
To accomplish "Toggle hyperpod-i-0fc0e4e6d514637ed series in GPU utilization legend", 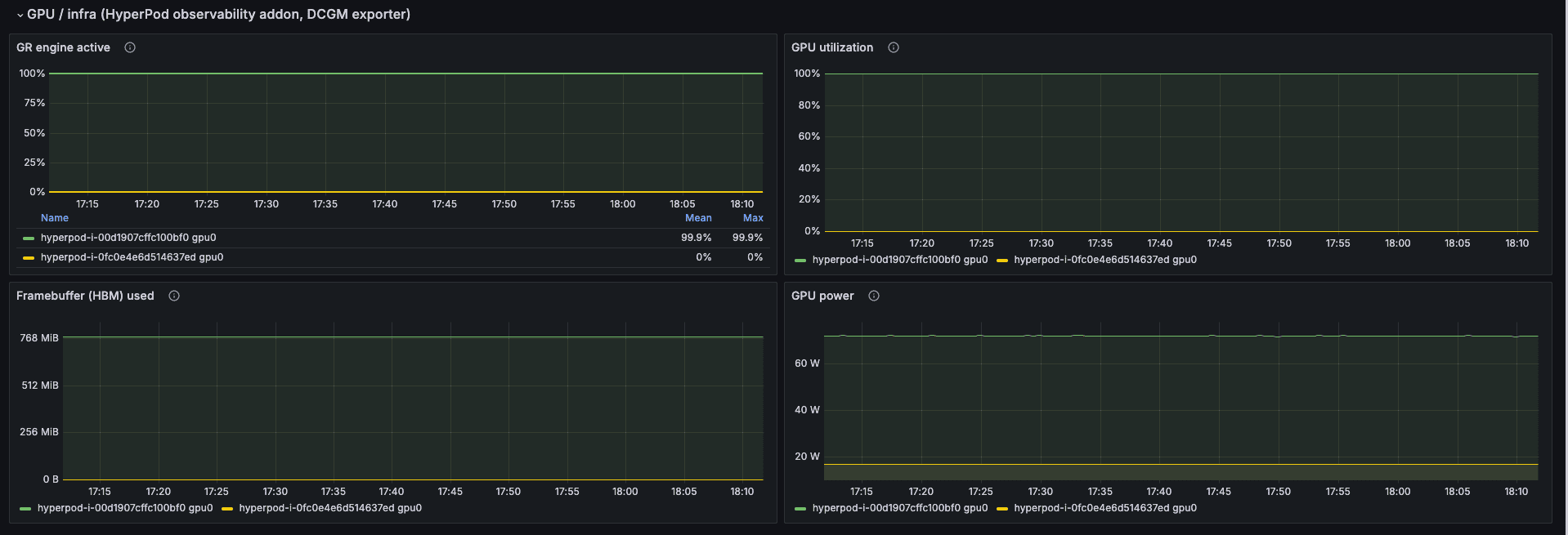I will click(x=1105, y=260).
